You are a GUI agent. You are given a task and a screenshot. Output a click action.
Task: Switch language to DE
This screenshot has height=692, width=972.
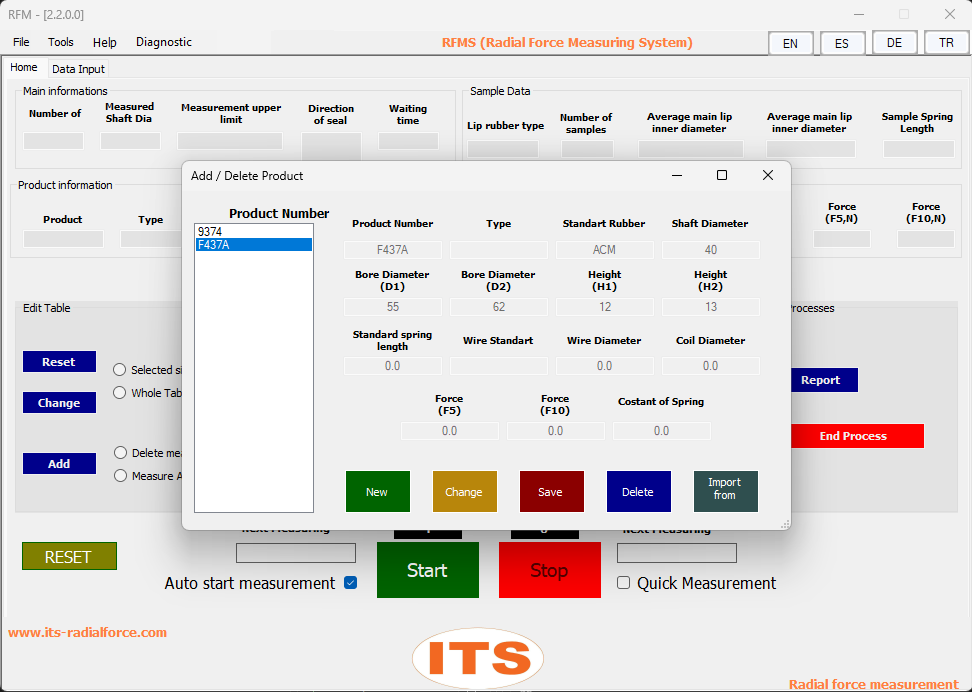pos(894,43)
